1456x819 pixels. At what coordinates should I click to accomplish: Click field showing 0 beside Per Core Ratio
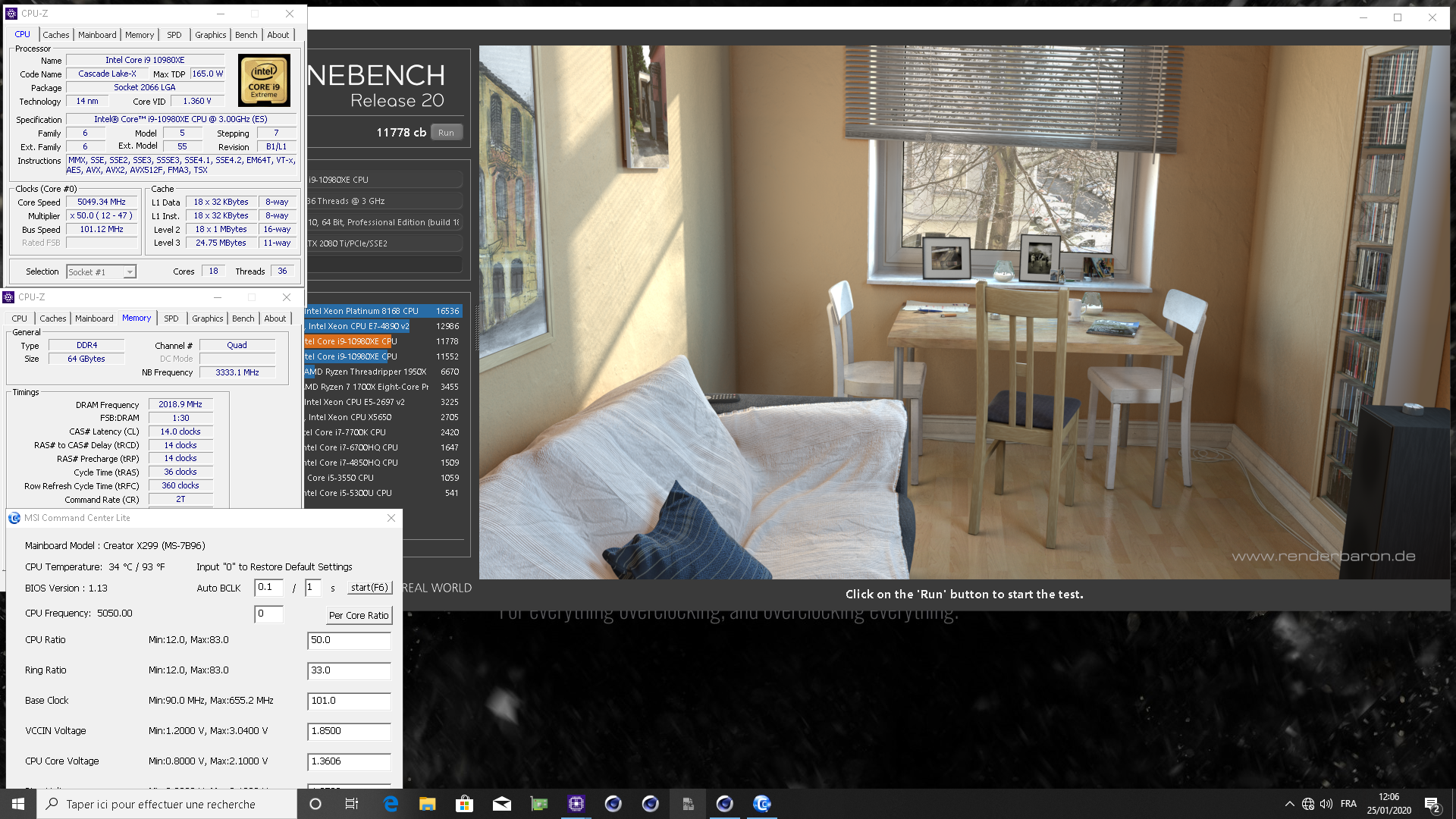(268, 614)
